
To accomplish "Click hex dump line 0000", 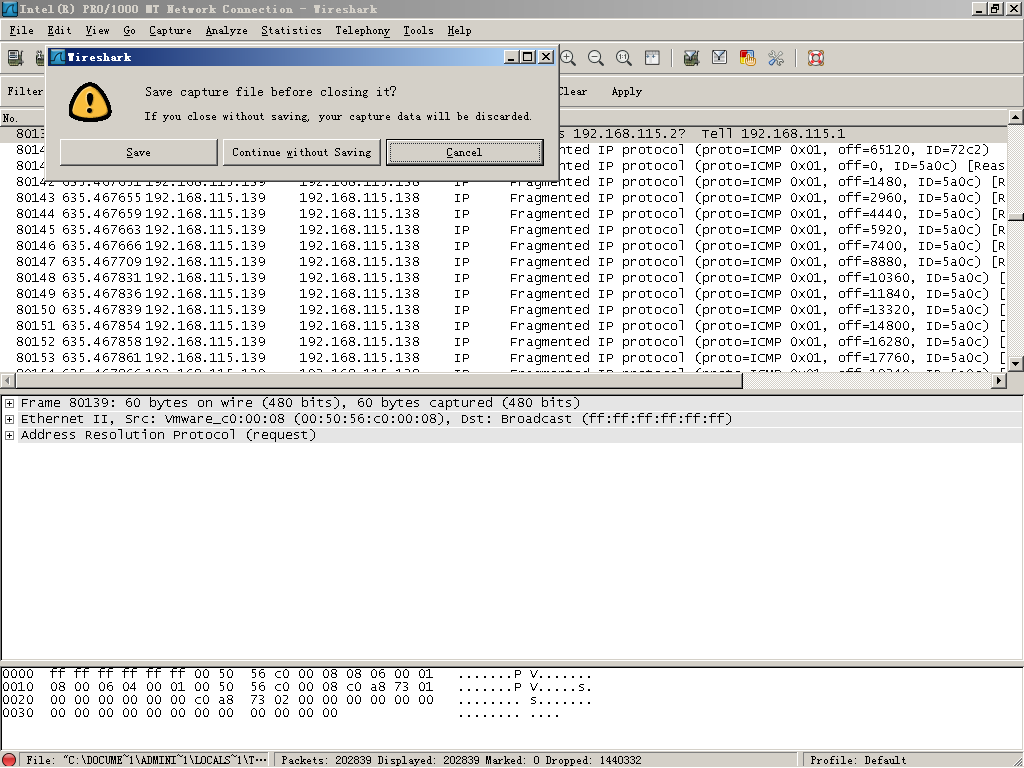I will [296, 675].
